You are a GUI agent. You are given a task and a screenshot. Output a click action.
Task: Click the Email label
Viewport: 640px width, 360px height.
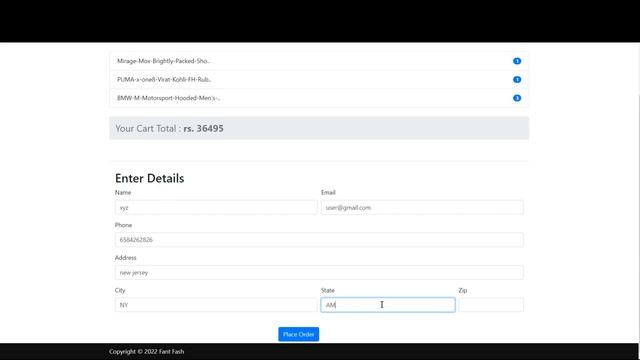[328, 192]
